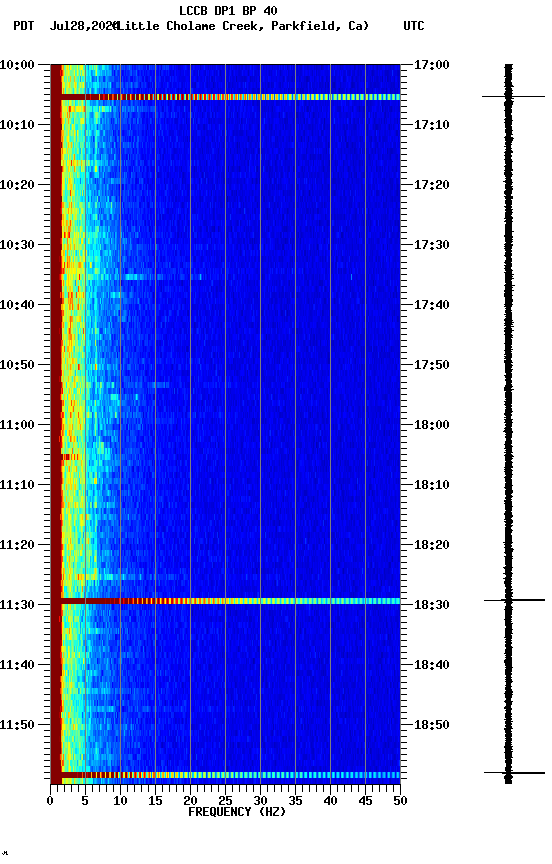Click the 18:40 UTC time label

coord(432,665)
